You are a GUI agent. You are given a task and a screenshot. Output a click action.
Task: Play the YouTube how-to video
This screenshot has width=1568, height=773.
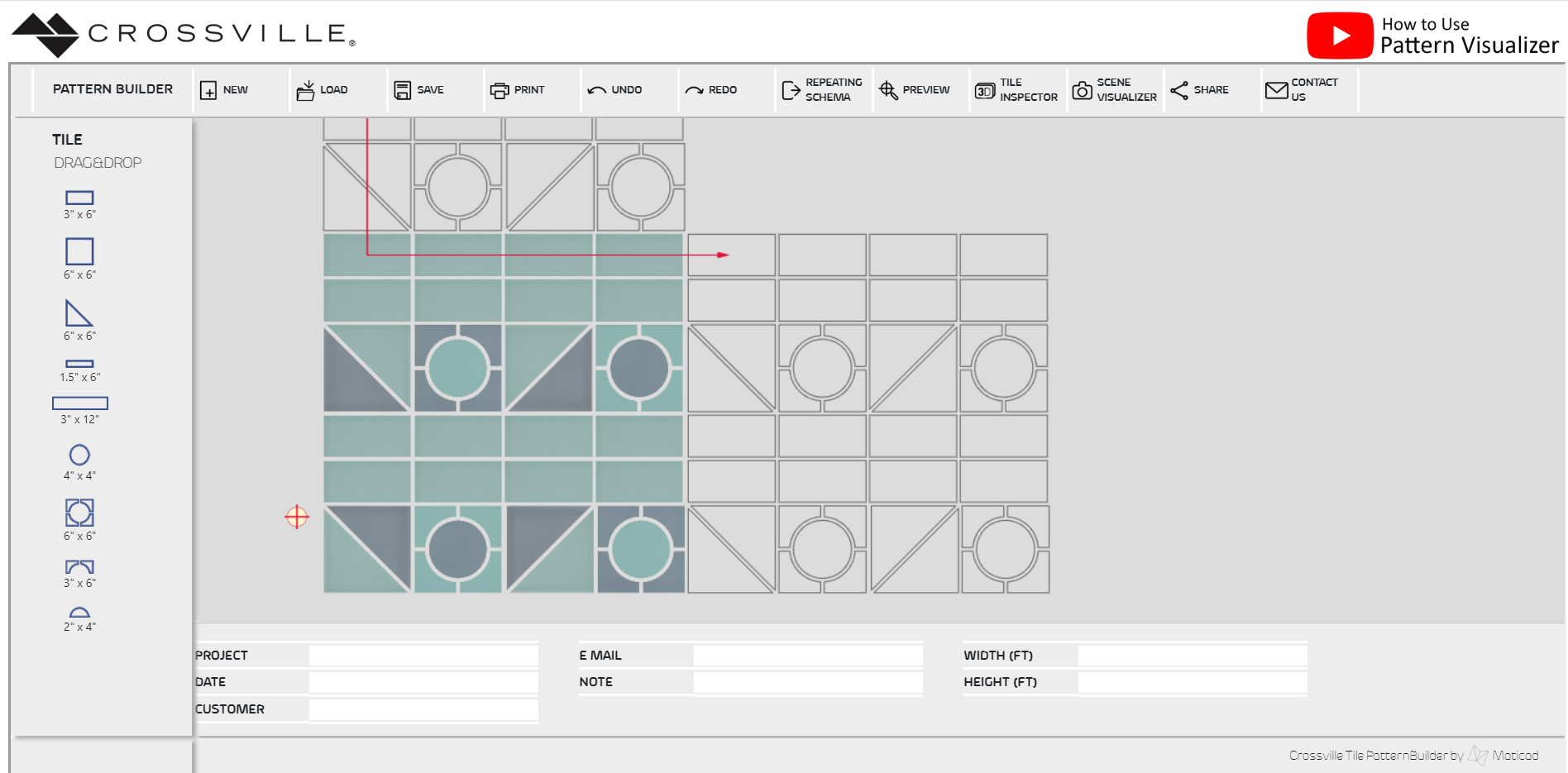click(x=1340, y=36)
